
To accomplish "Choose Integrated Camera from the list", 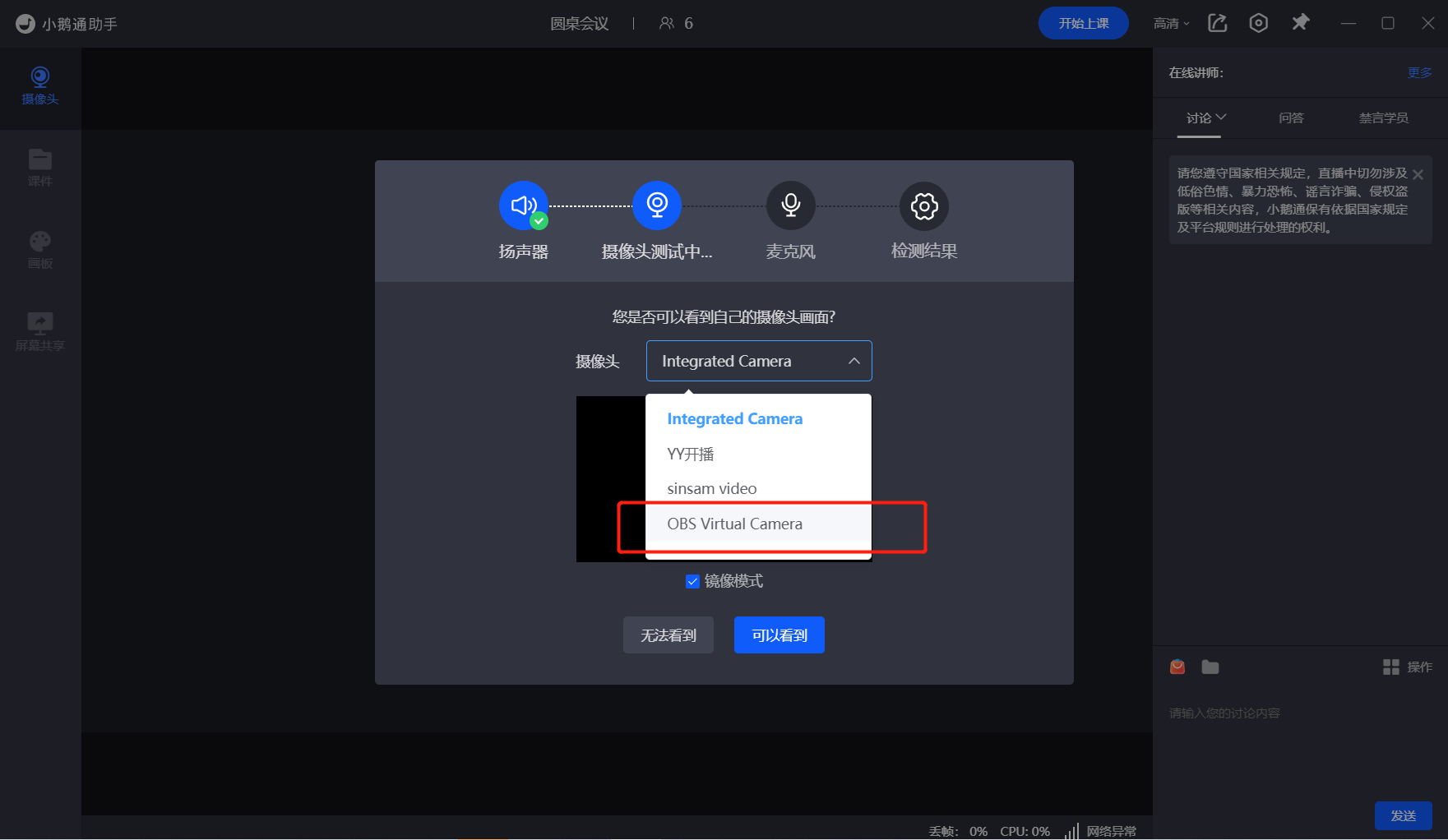I will 758,419.
